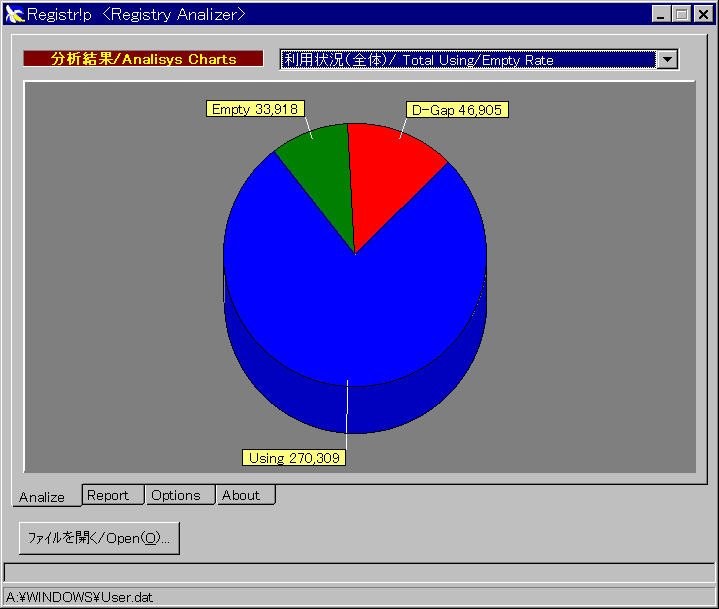Image resolution: width=719 pixels, height=609 pixels.
Task: Close the Registr!p window
Action: [x=702, y=14]
